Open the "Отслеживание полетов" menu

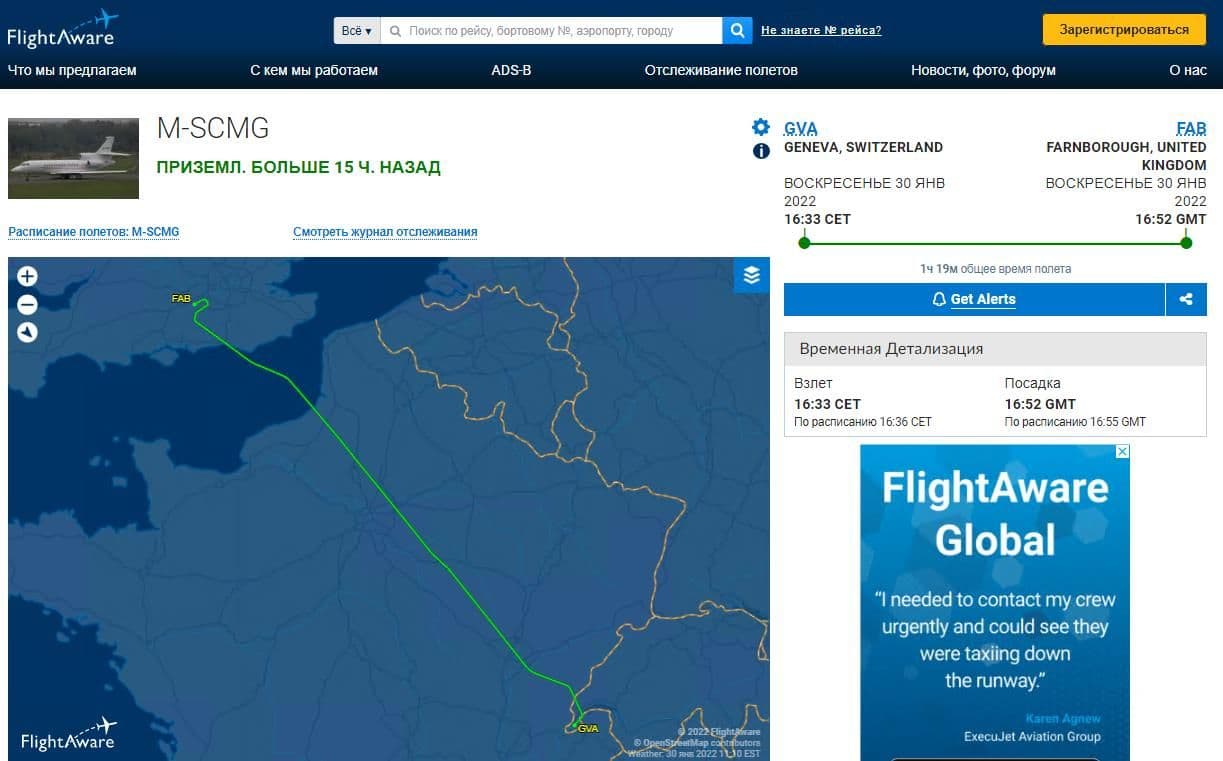coord(721,70)
